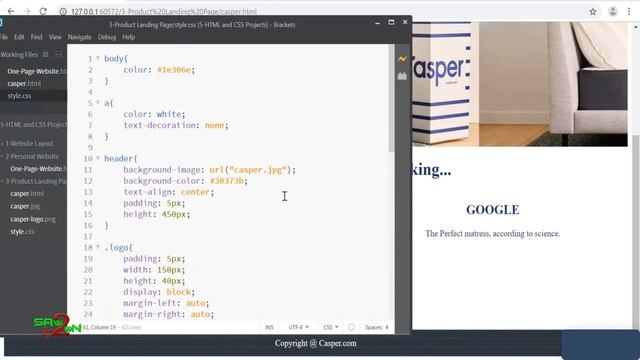640x360 pixels.
Task: Click the Casper mattress image in the webpage
Action: 520,84
